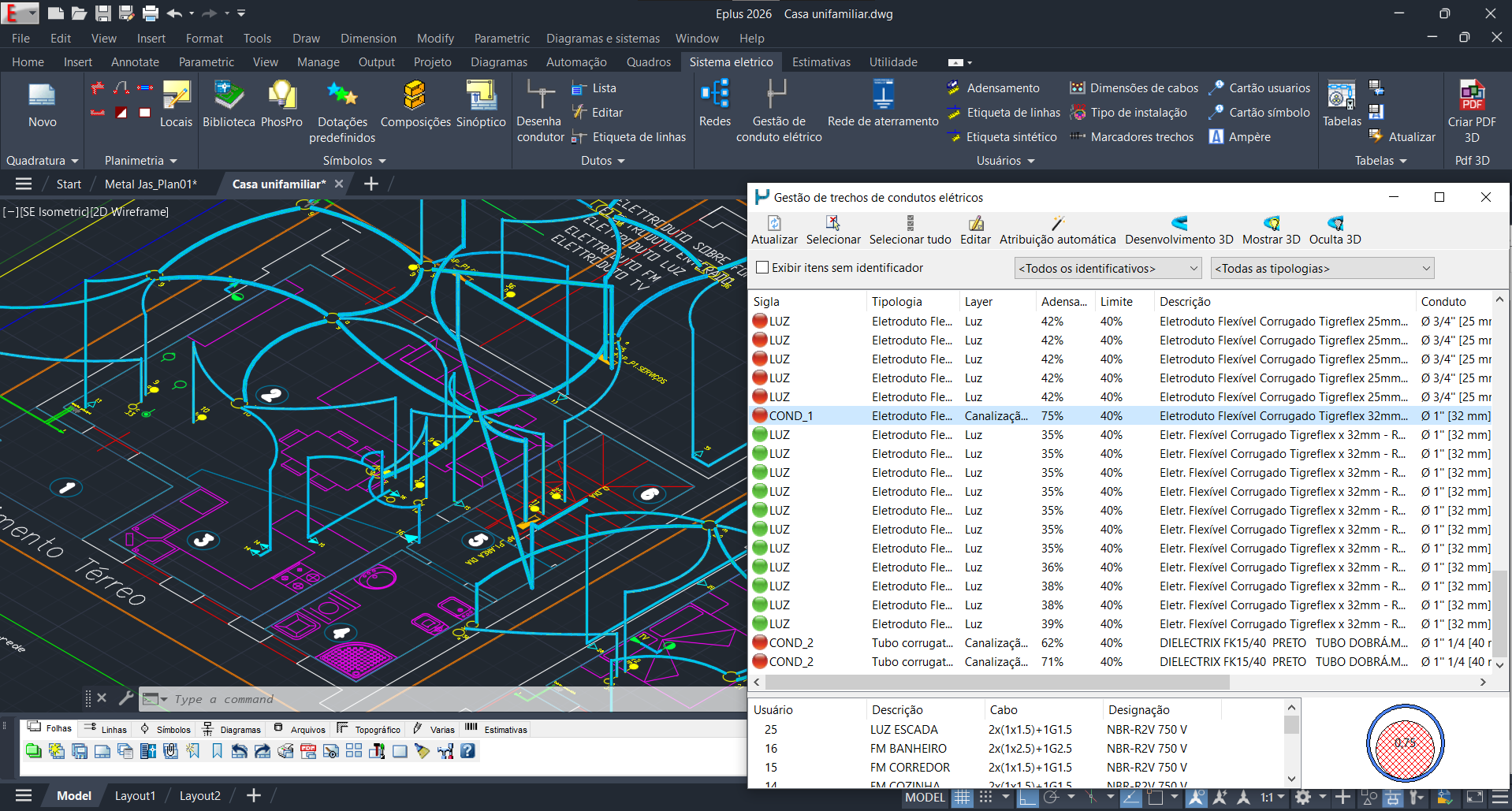Click Mostrar 3D button
The height and width of the screenshot is (811, 1512).
pos(1271,229)
